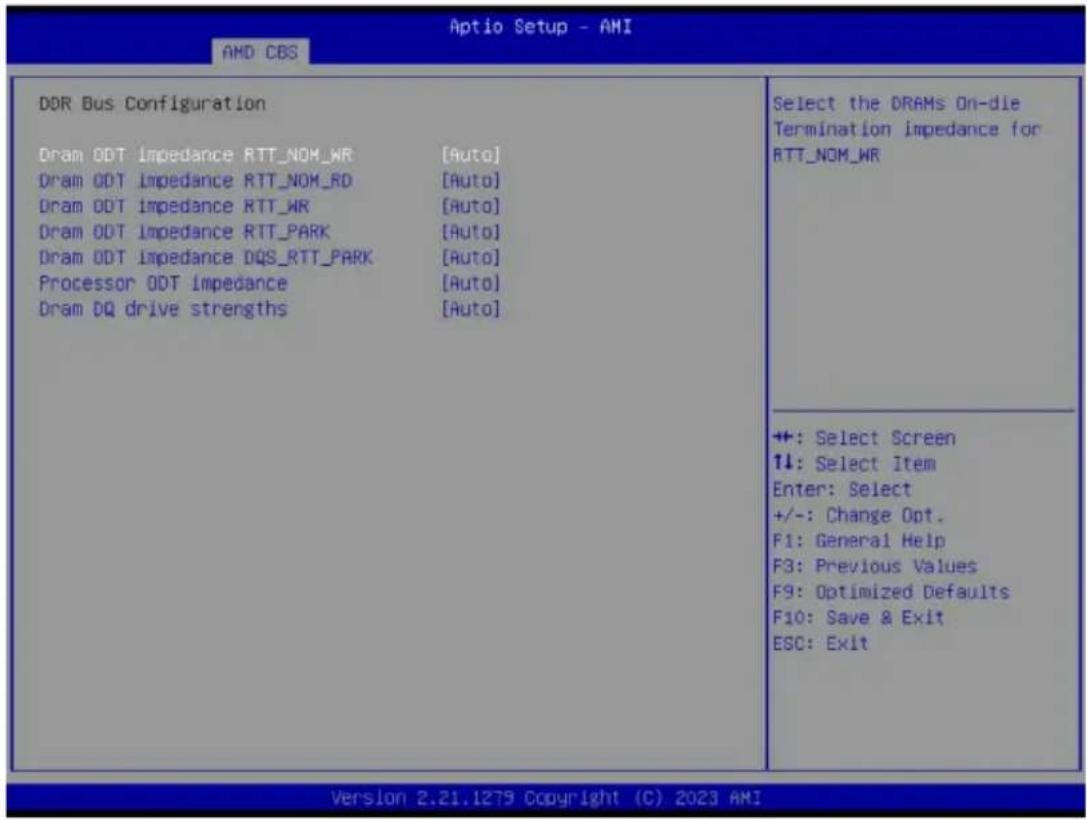The width and height of the screenshot is (1087, 820).
Task: Select Dram ODT impedance DQS_RTT_PARK option
Action: [206, 257]
